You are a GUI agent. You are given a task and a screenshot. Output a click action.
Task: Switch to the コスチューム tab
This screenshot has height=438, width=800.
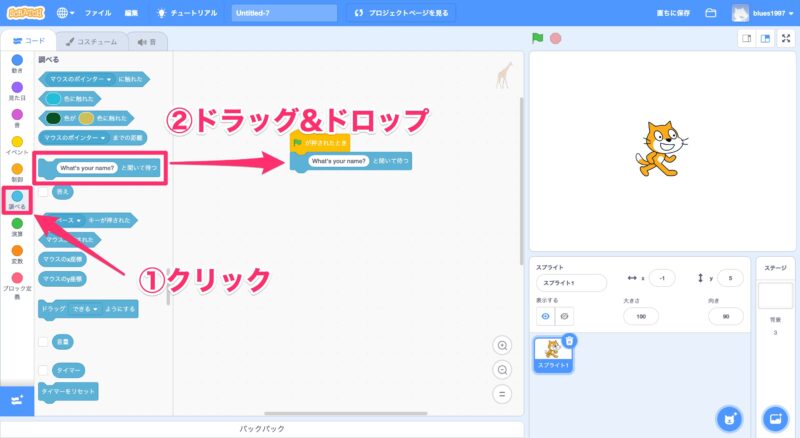[x=92, y=42]
